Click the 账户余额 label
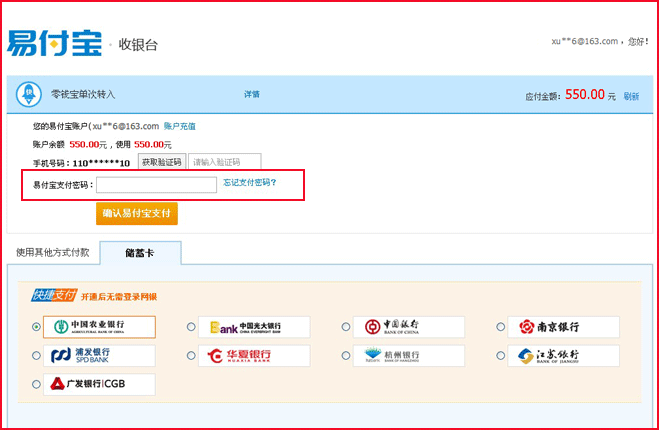This screenshot has height=430, width=659. [x=49, y=145]
